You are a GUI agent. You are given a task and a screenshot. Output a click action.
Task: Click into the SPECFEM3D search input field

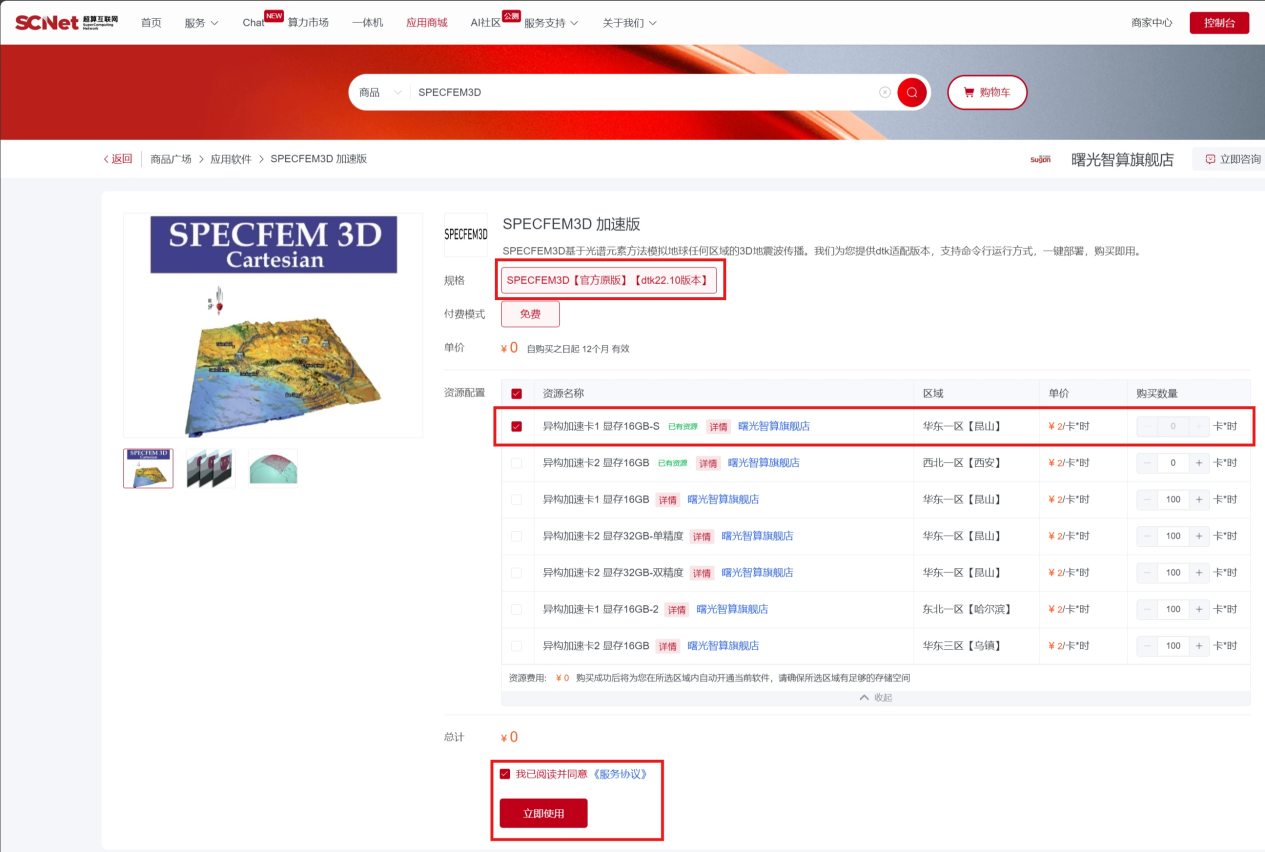[640, 92]
